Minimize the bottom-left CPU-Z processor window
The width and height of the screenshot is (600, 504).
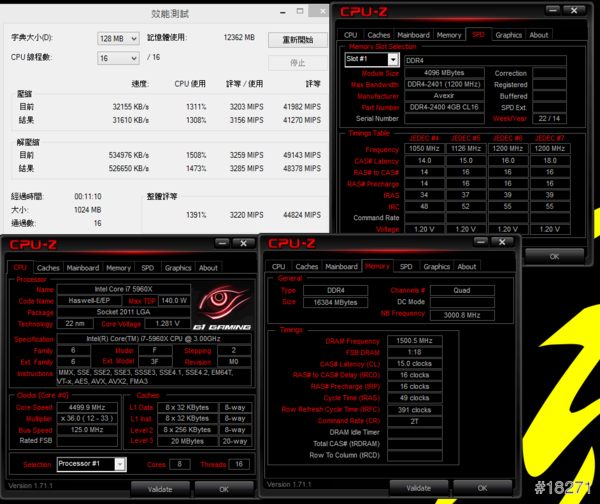pos(222,243)
